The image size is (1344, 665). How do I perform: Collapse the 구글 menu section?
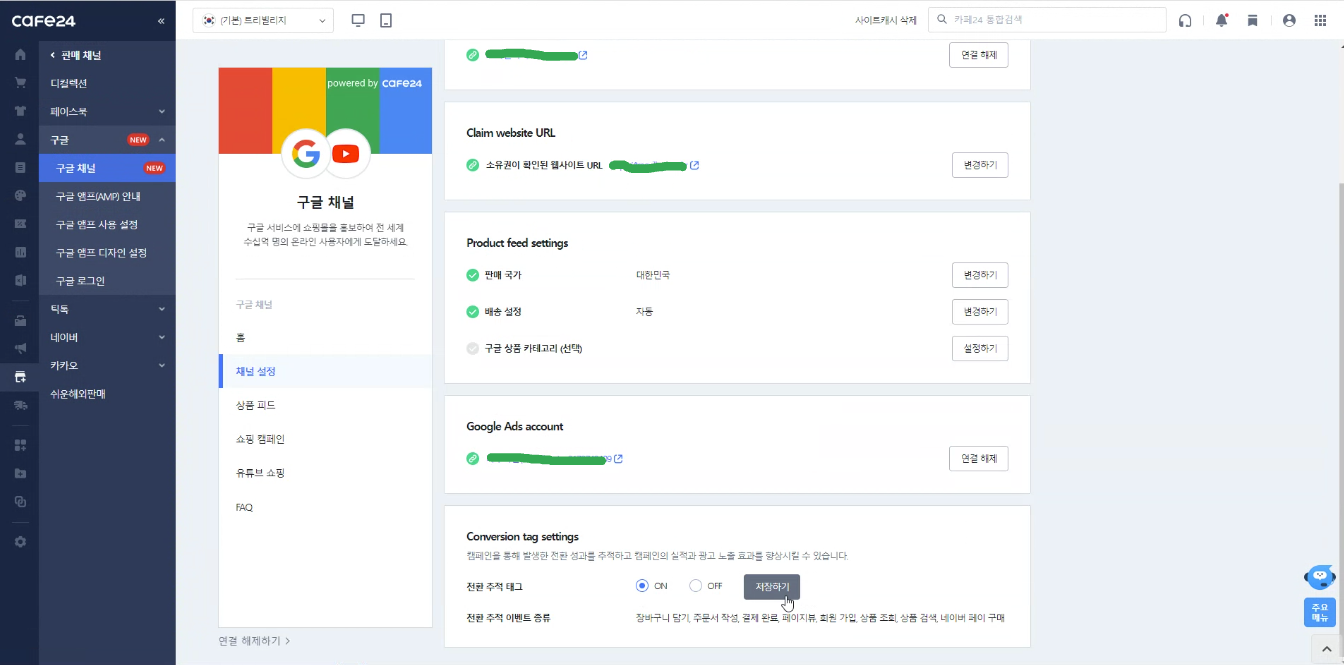click(x=108, y=139)
